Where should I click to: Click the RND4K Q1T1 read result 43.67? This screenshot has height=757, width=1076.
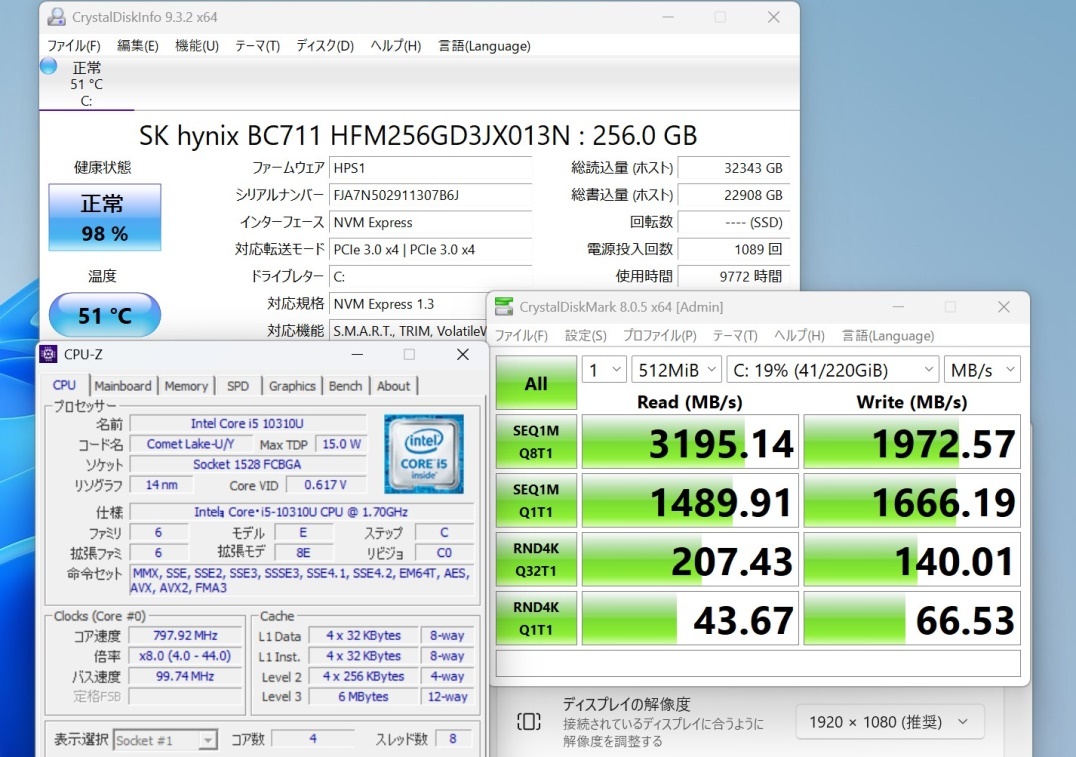tap(690, 618)
